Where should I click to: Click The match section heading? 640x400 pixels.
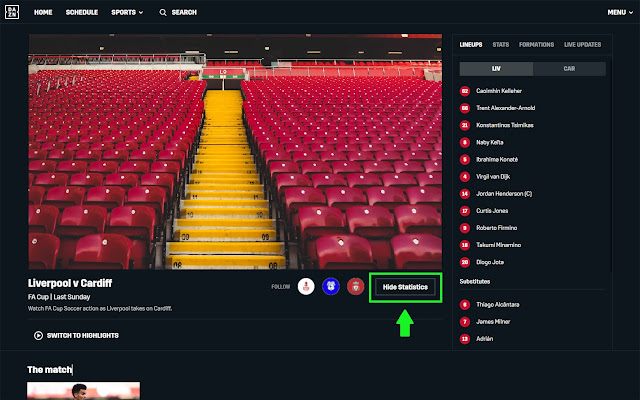click(x=49, y=370)
